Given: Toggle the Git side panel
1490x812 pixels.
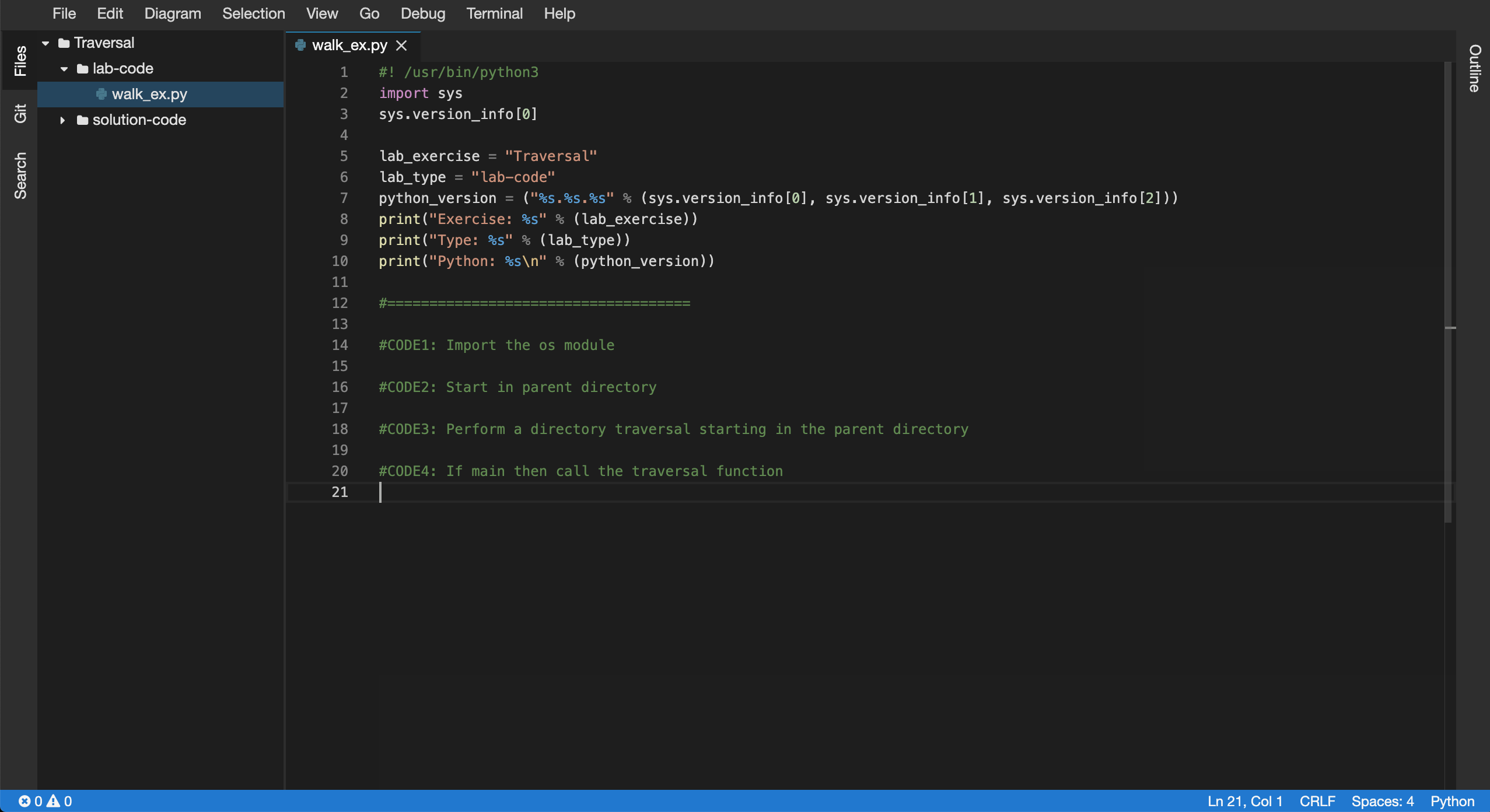Looking at the screenshot, I should point(19,114).
